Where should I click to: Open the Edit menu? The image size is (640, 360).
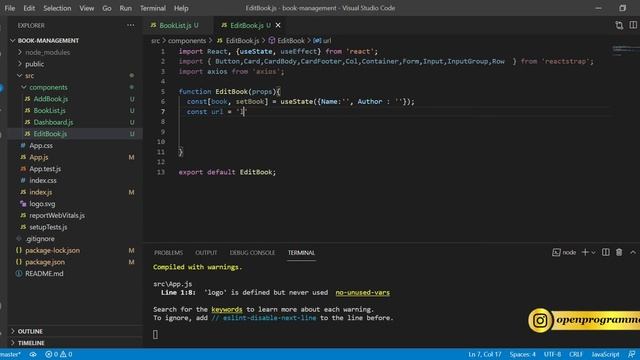point(29,8)
